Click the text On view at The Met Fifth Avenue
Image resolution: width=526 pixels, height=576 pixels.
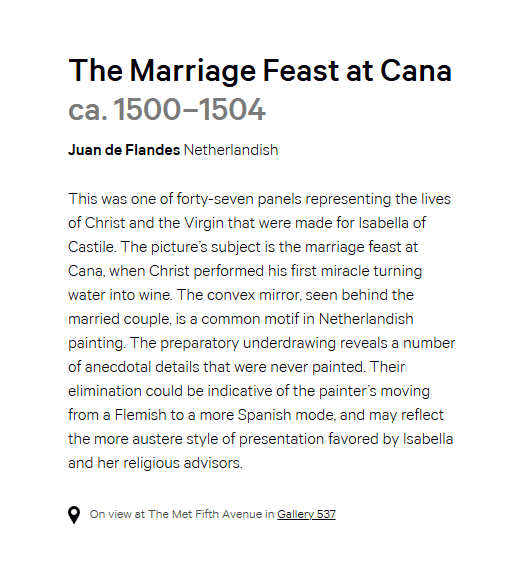[176, 514]
